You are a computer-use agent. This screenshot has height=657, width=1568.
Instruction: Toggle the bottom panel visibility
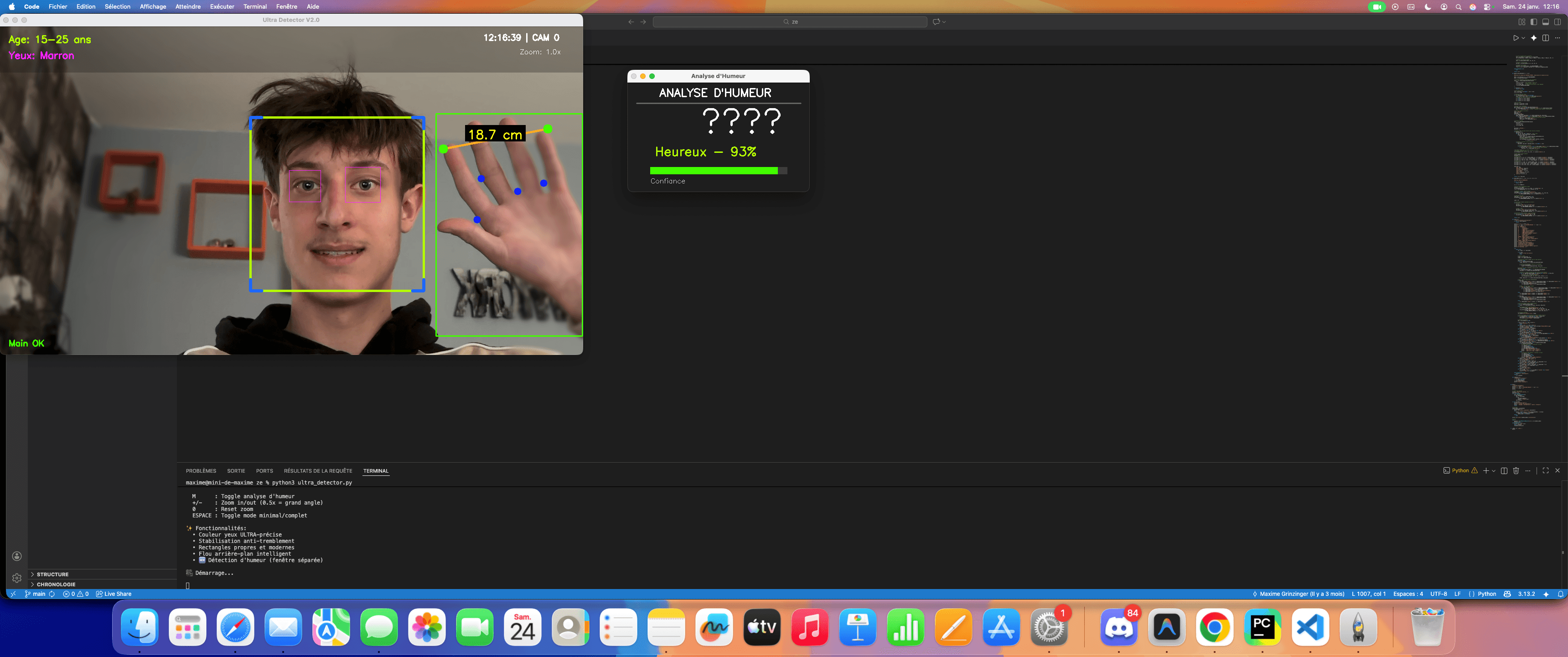tap(1546, 22)
